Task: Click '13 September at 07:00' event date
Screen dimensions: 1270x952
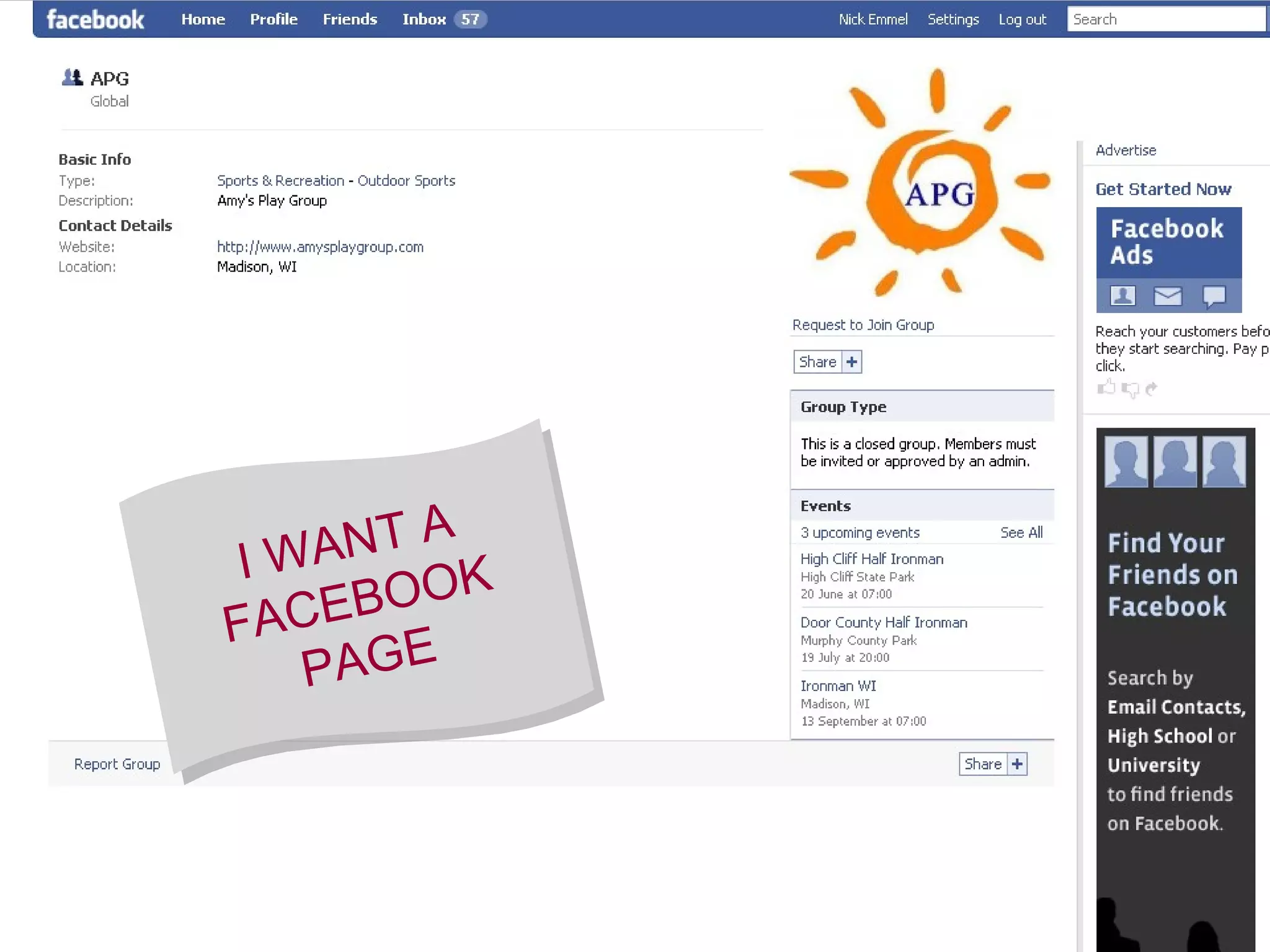Action: [863, 721]
